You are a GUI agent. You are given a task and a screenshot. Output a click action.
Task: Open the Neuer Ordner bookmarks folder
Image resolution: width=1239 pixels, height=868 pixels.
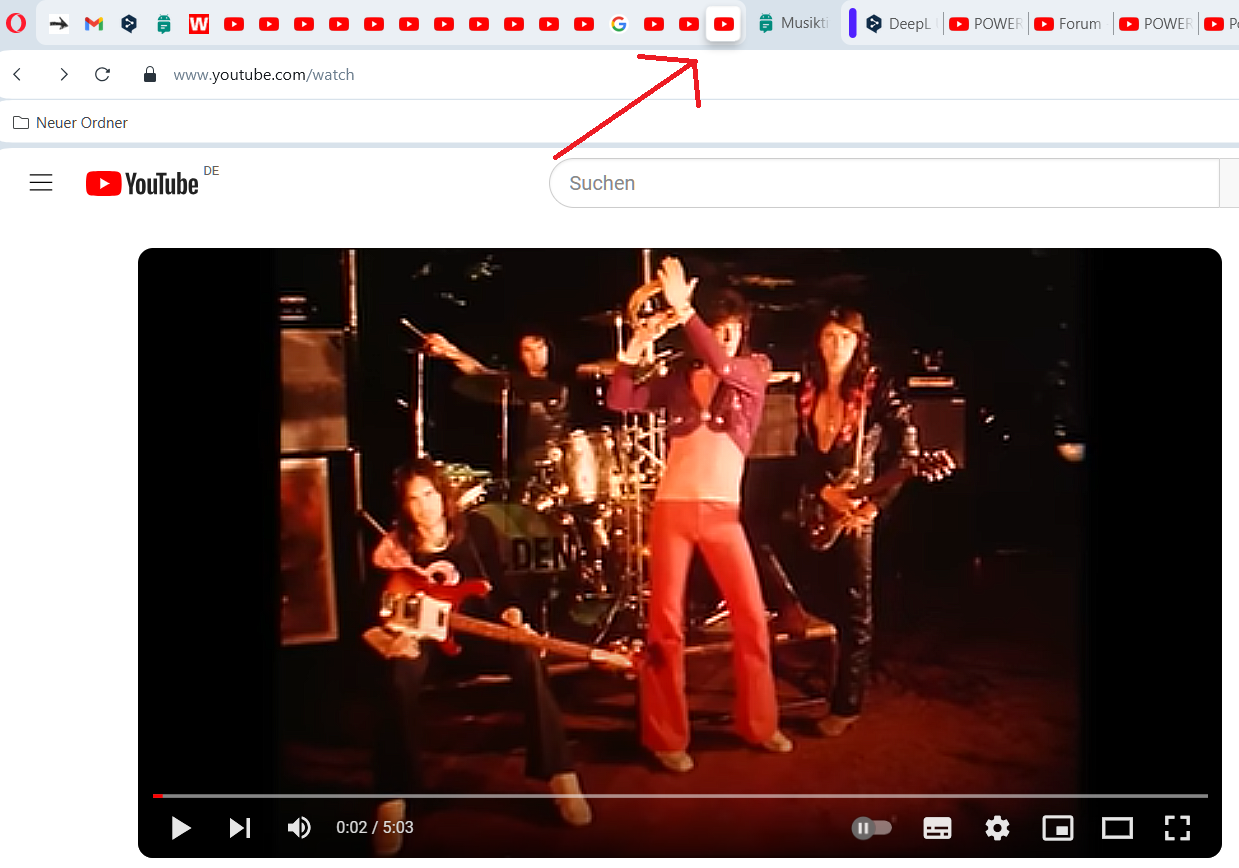(x=70, y=123)
